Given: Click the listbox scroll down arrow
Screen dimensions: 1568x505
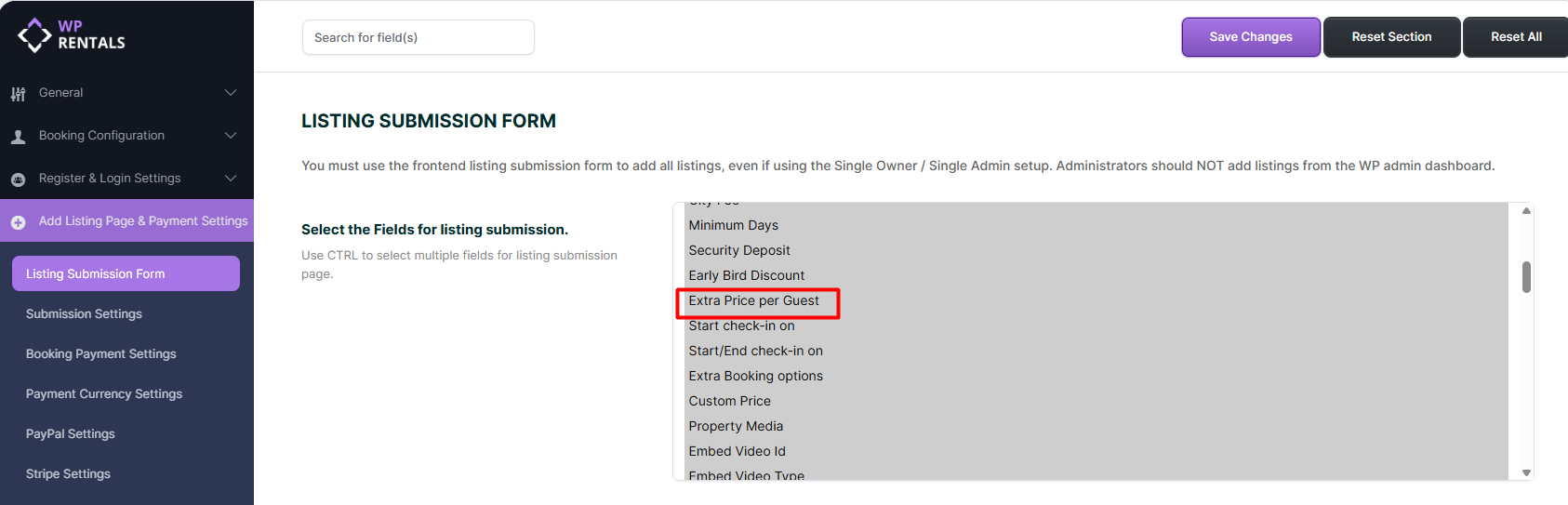Looking at the screenshot, I should 1526,472.
